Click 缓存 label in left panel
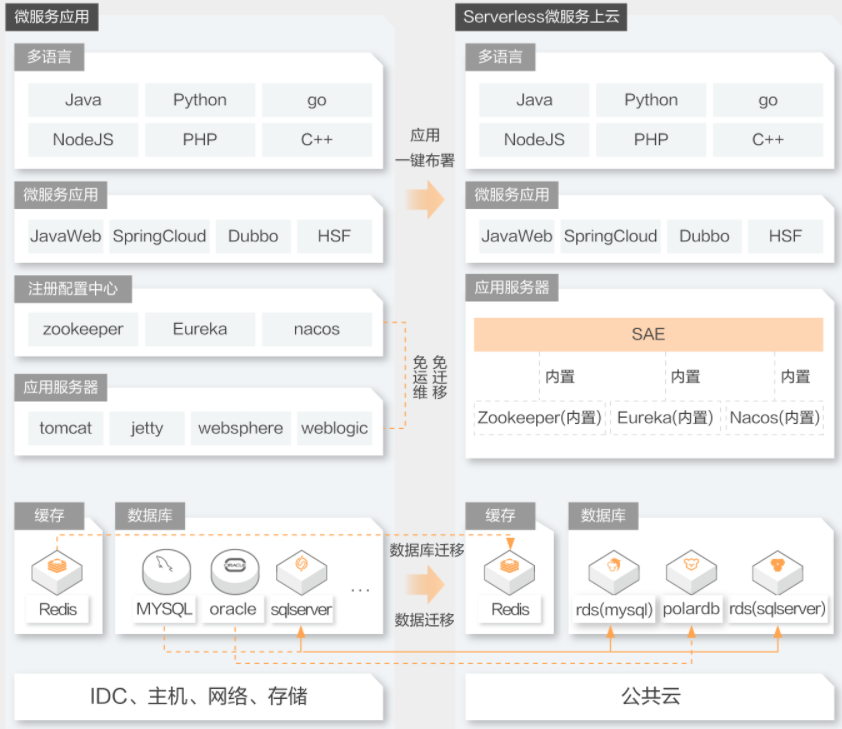 pos(49,516)
